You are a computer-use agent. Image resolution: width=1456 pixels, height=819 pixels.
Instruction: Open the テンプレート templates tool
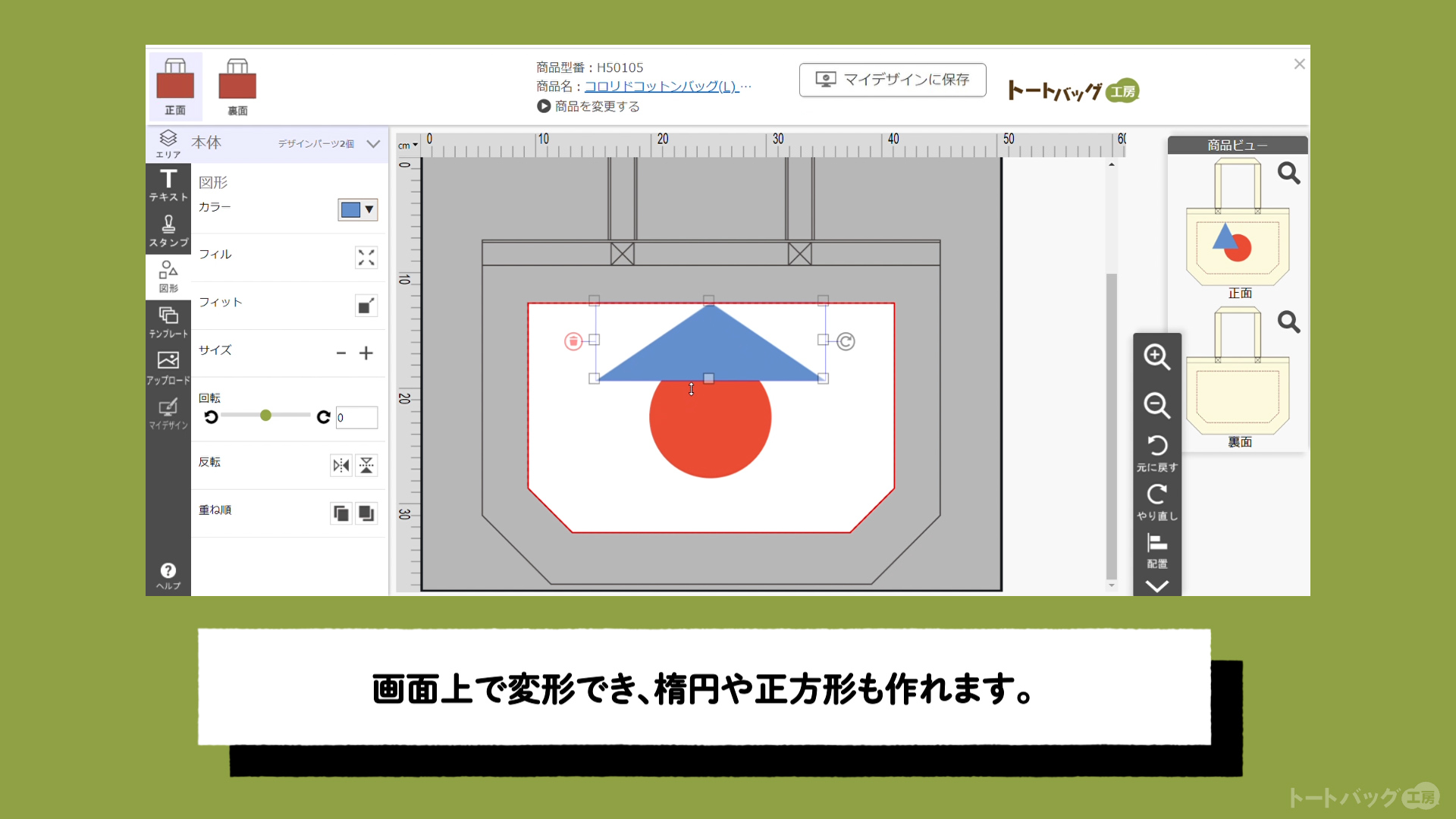(x=168, y=322)
